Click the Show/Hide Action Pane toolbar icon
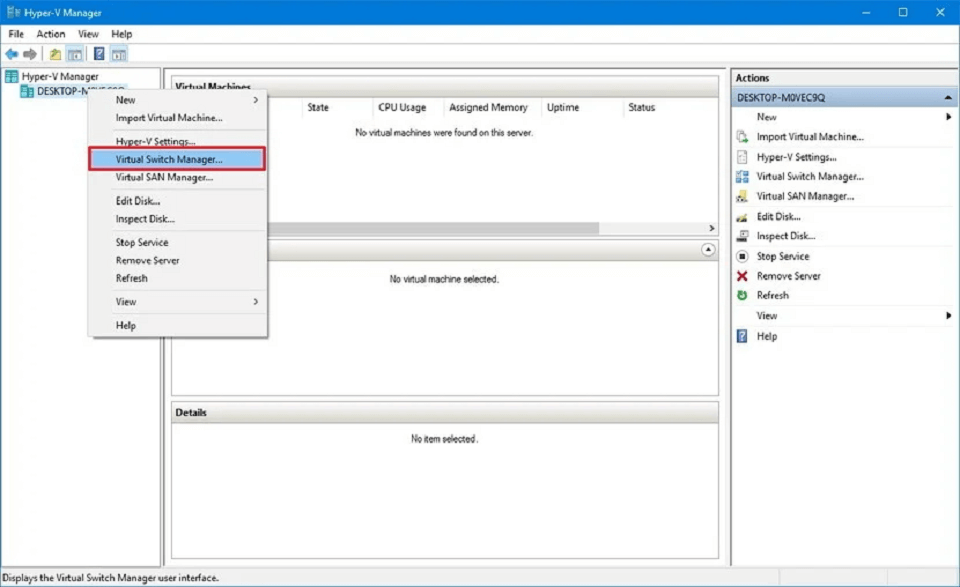This screenshot has height=587, width=960. pyautogui.click(x=119, y=54)
